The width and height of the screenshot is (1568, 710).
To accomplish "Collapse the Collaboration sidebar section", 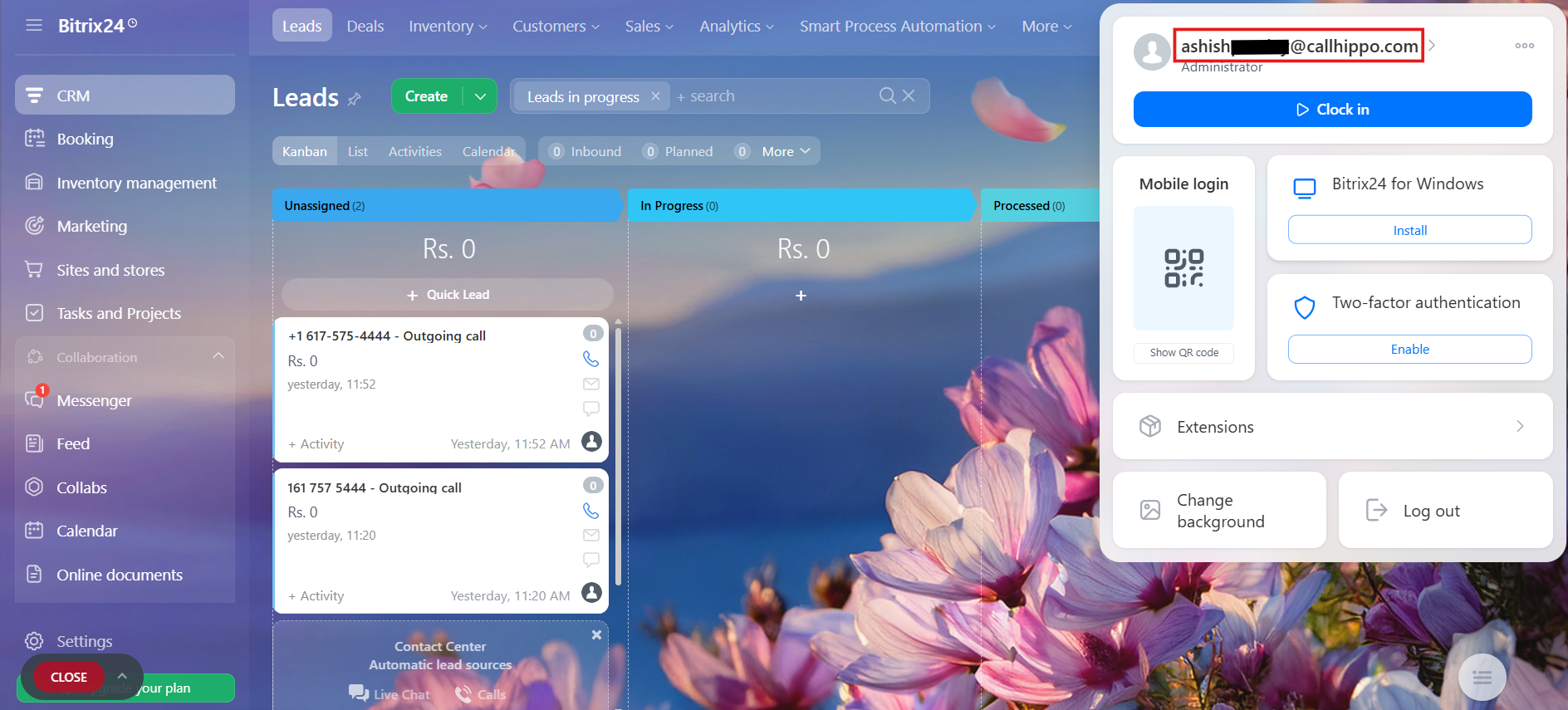I will [218, 356].
